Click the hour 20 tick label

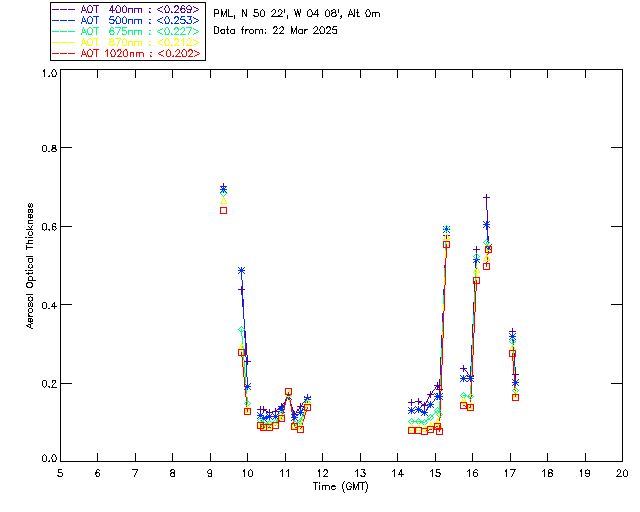[622, 473]
